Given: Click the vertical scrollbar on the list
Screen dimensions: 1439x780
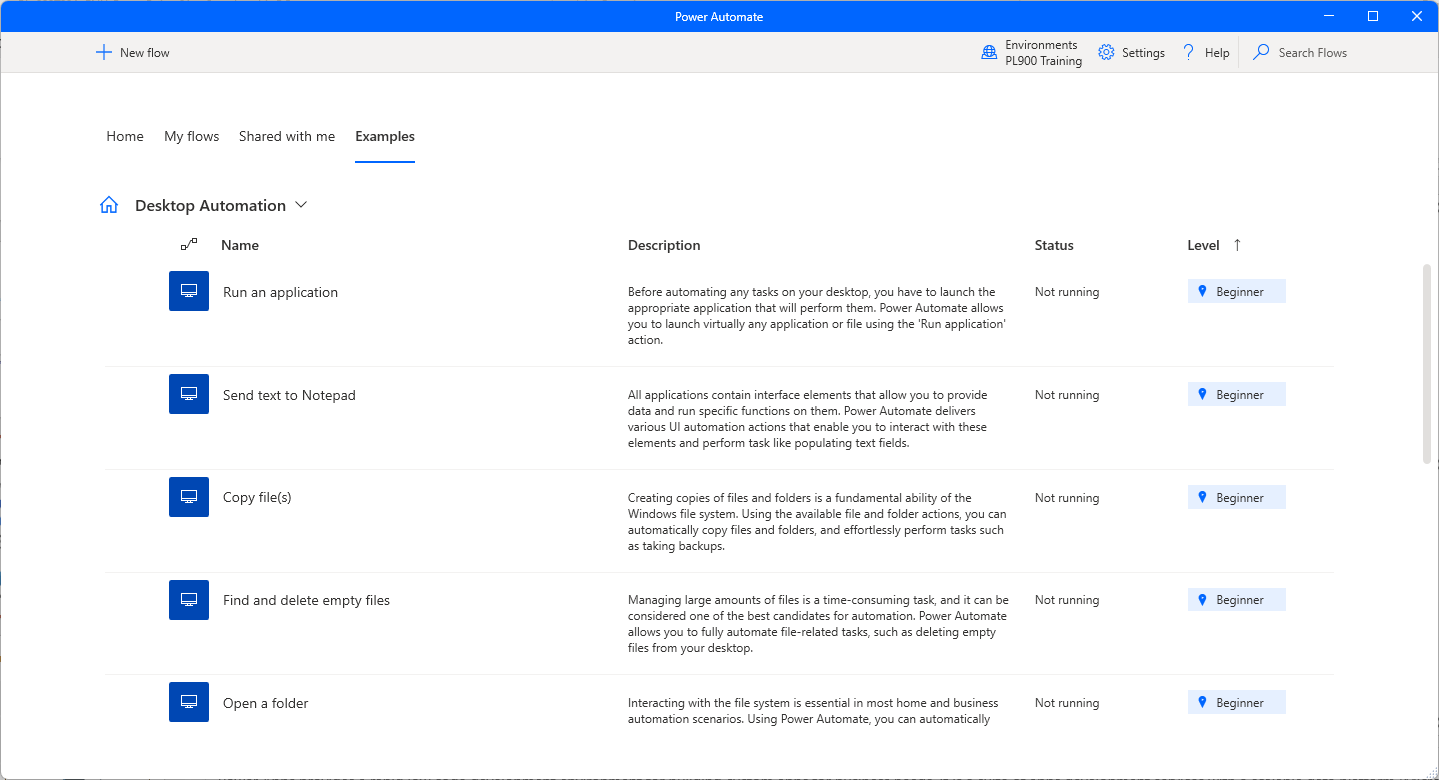Looking at the screenshot, I should [1427, 363].
